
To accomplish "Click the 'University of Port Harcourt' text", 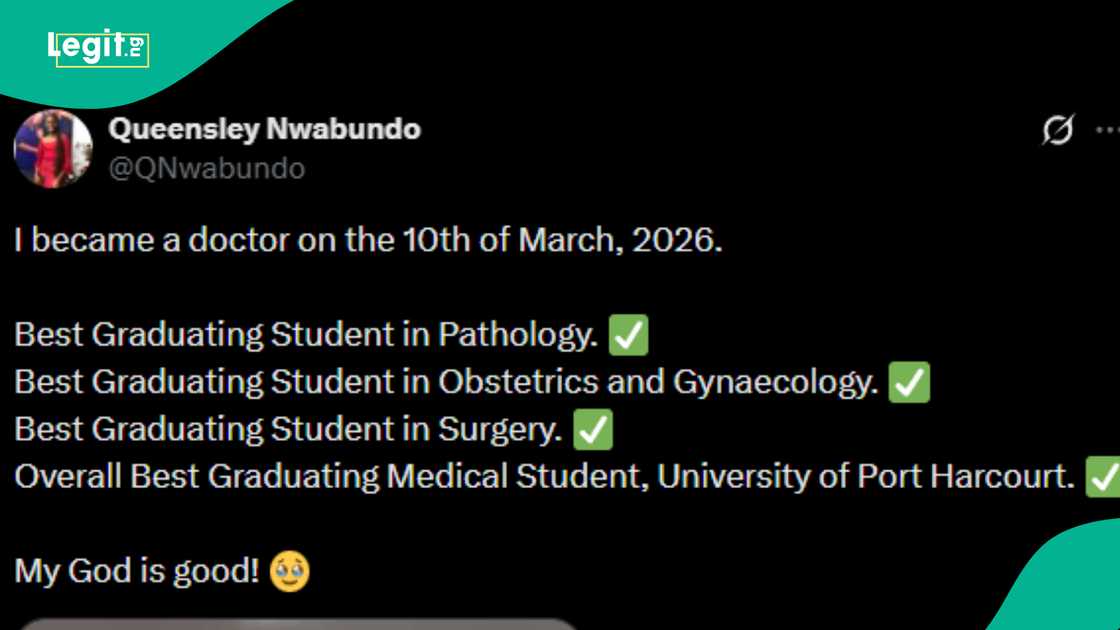I will point(865,477).
